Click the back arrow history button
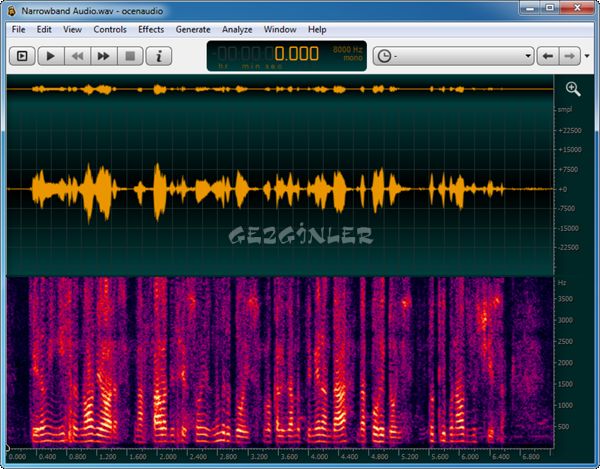 point(548,56)
